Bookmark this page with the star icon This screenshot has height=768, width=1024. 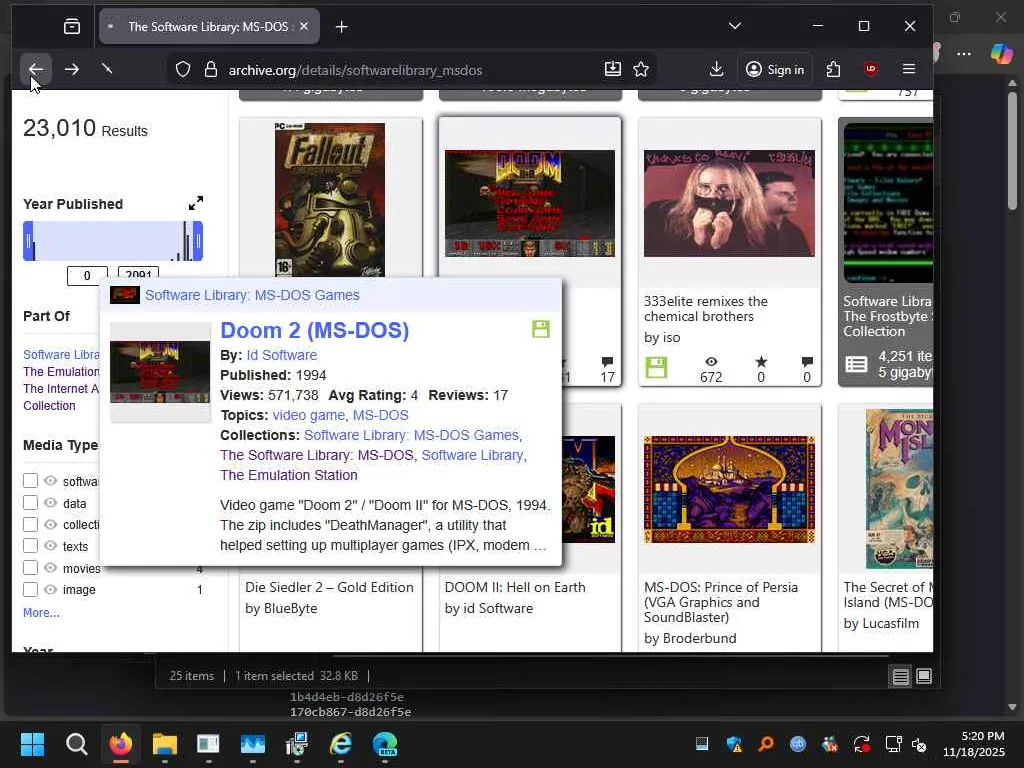coord(641,69)
